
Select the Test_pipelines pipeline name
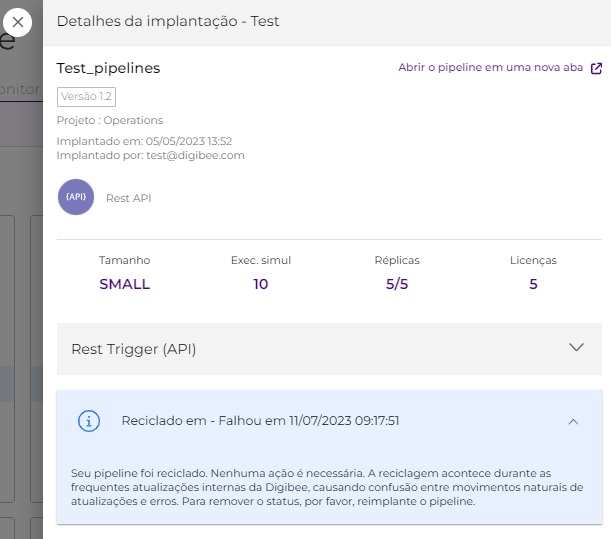(108, 68)
